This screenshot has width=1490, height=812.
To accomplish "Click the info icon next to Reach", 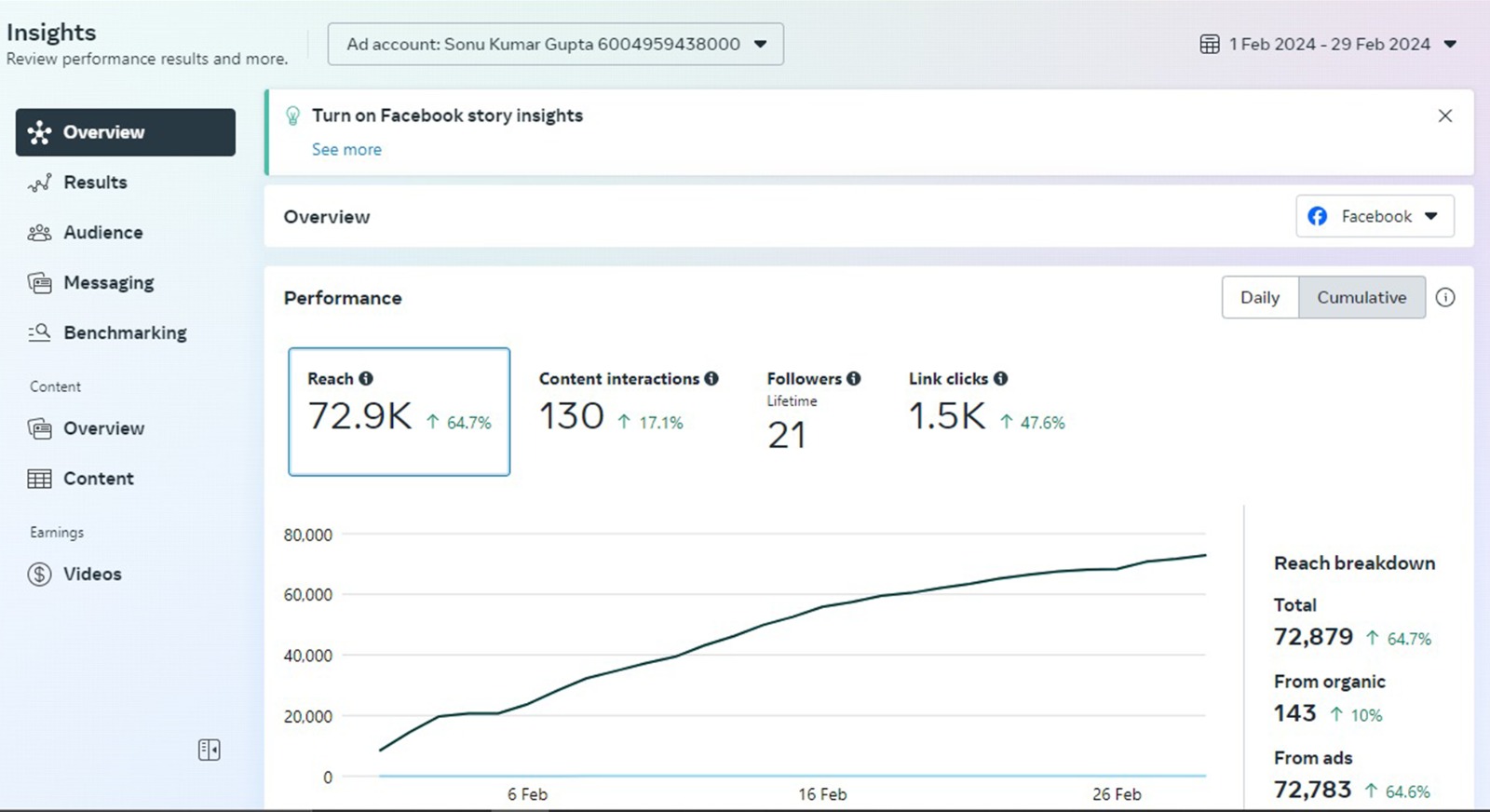I will point(366,378).
